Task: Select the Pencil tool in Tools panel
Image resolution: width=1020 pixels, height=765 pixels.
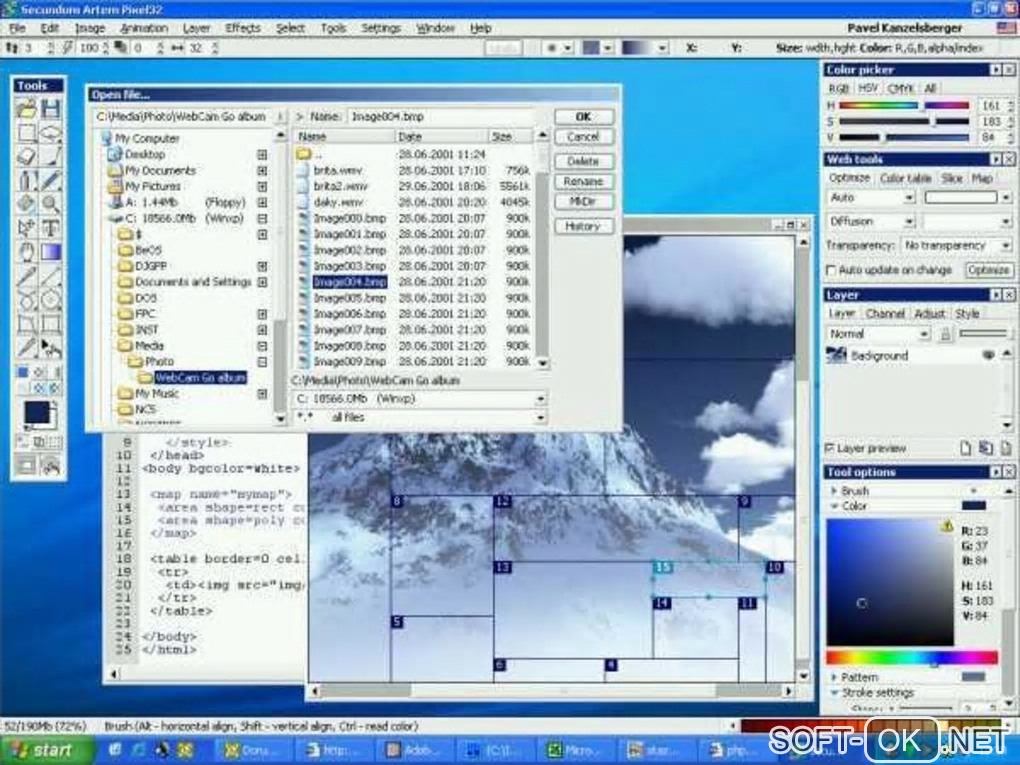Action: [x=51, y=180]
